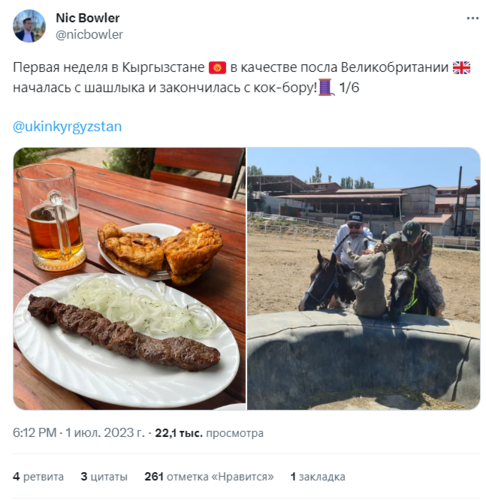The width and height of the screenshot is (486, 500).
Task: Show the 4 ретвита list
Action: tap(38, 476)
